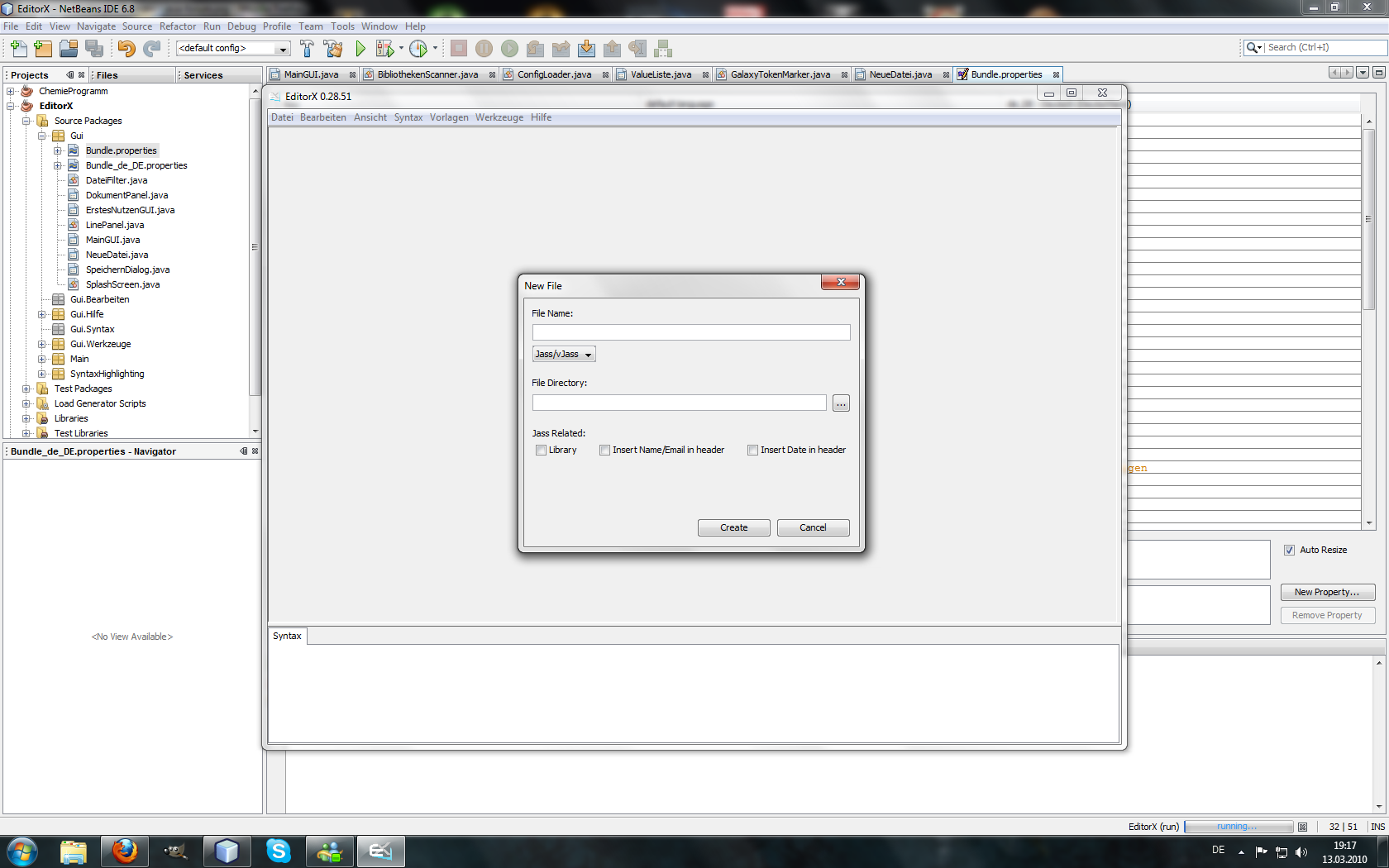Click the Step Over debugger icon

(536, 49)
